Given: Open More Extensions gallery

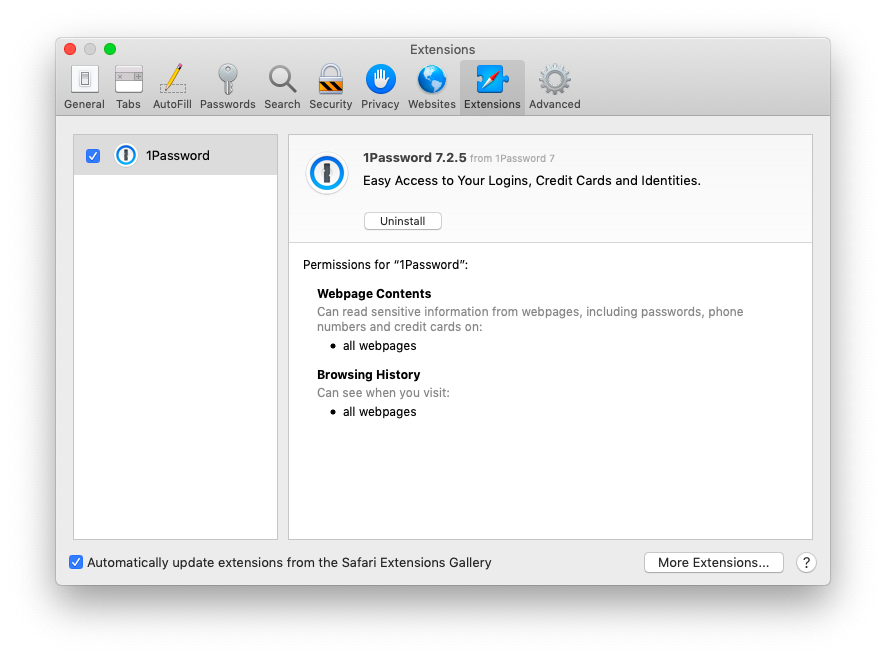Looking at the screenshot, I should 713,562.
